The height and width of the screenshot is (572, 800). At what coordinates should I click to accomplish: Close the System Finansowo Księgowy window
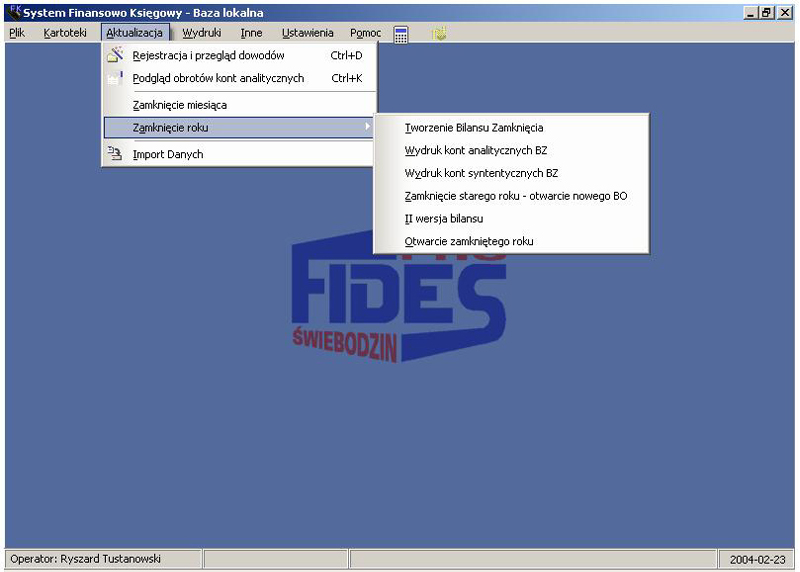click(785, 13)
